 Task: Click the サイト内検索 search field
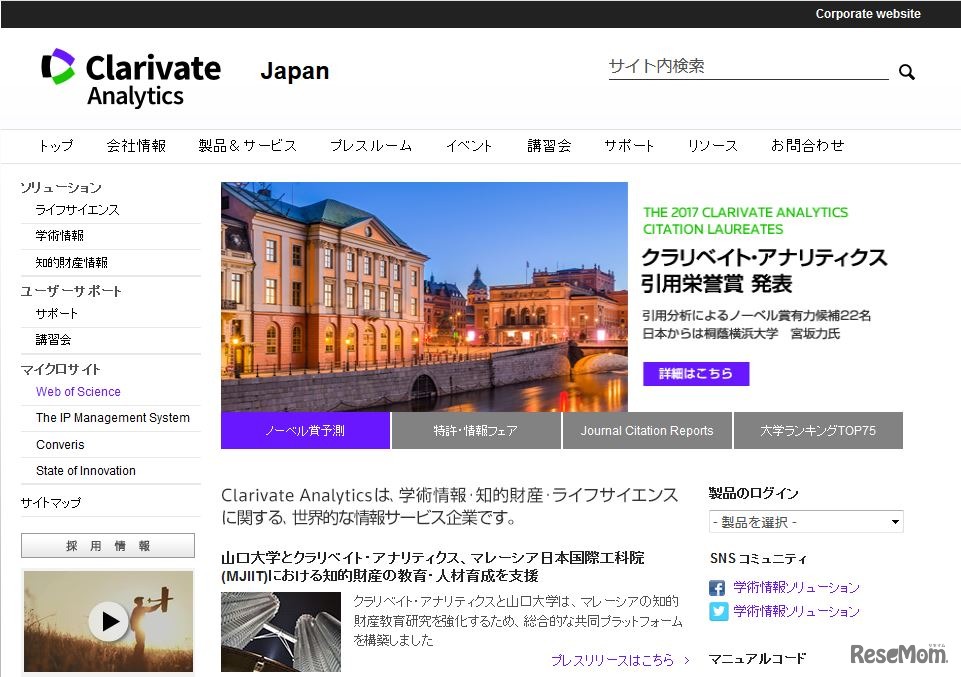pos(745,66)
